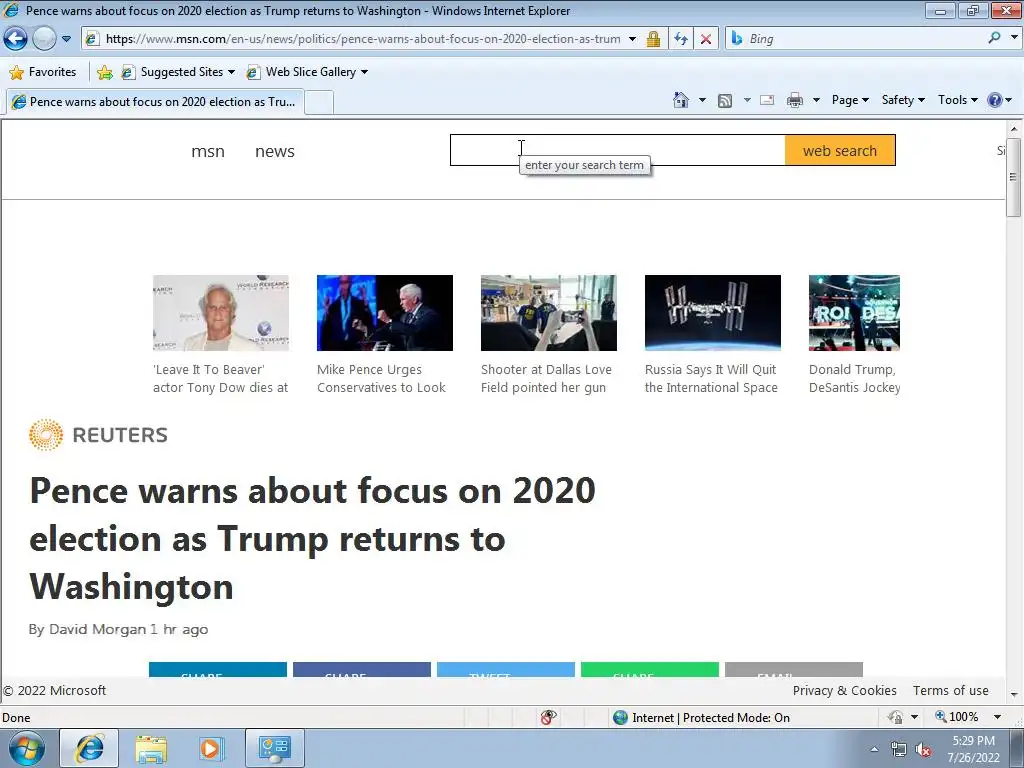Expand the address bar URL dropdown
This screenshot has width=1024, height=768.
click(x=632, y=39)
